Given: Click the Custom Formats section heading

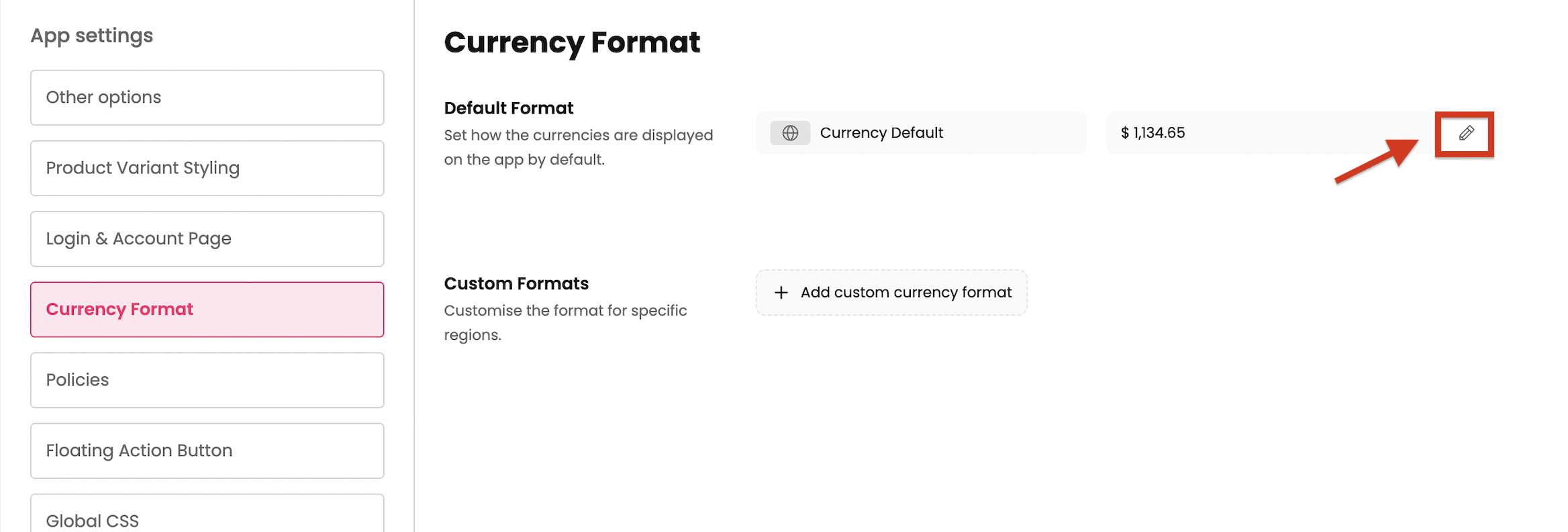Looking at the screenshot, I should click(516, 283).
